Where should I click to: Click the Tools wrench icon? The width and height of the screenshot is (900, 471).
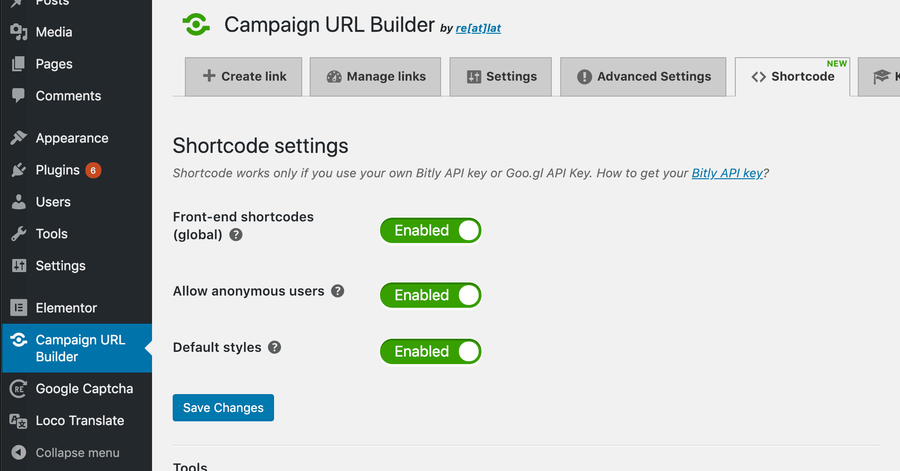[18, 233]
